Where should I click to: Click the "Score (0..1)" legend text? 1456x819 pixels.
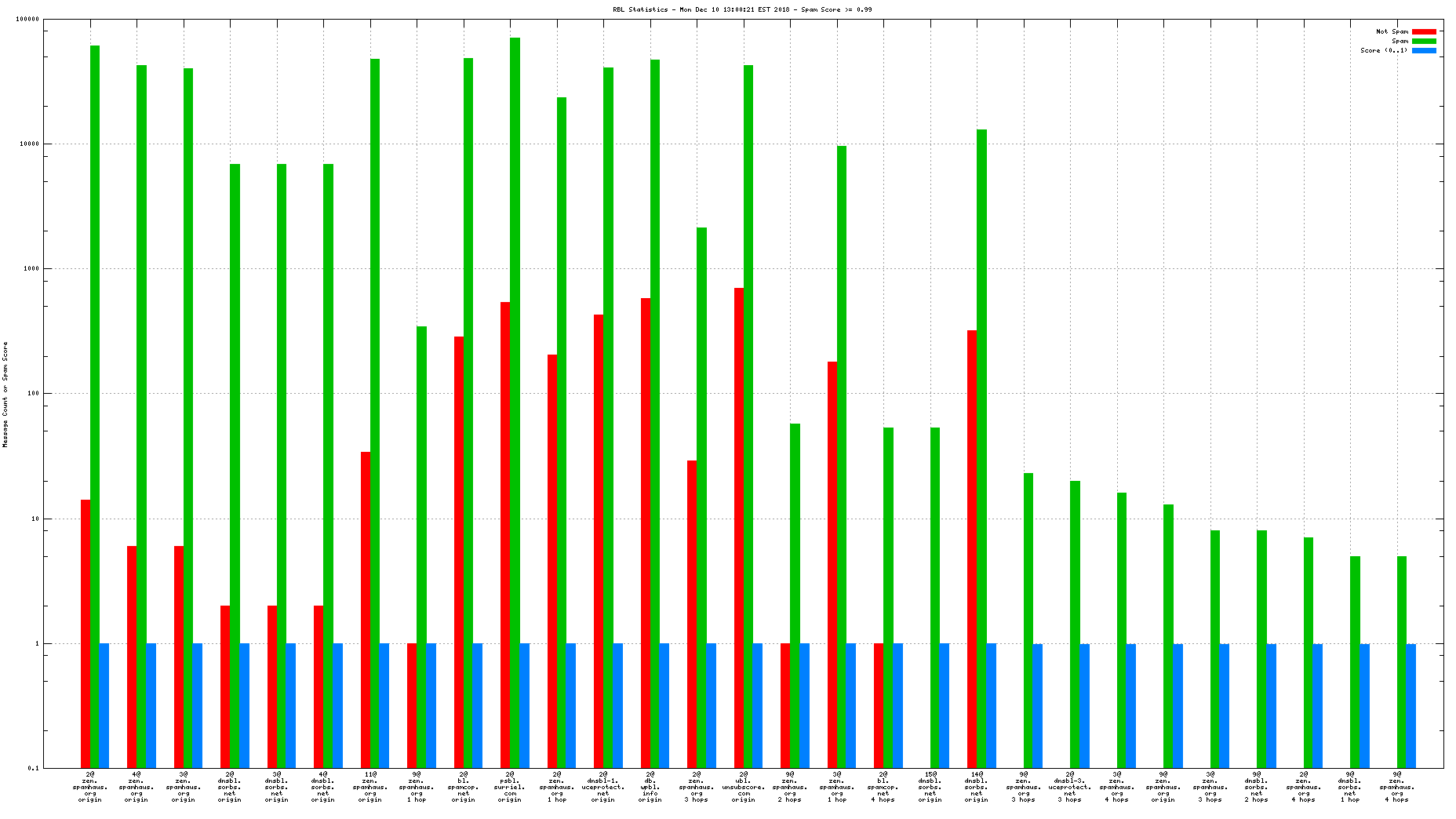pos(1384,50)
